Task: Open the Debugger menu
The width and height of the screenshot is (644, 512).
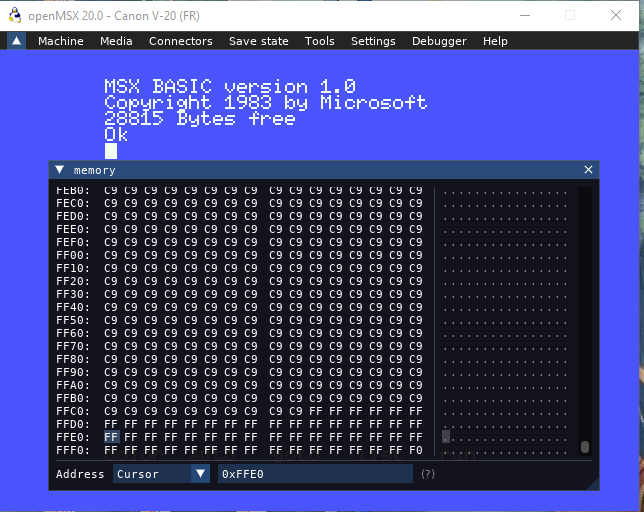Action: pyautogui.click(x=439, y=41)
